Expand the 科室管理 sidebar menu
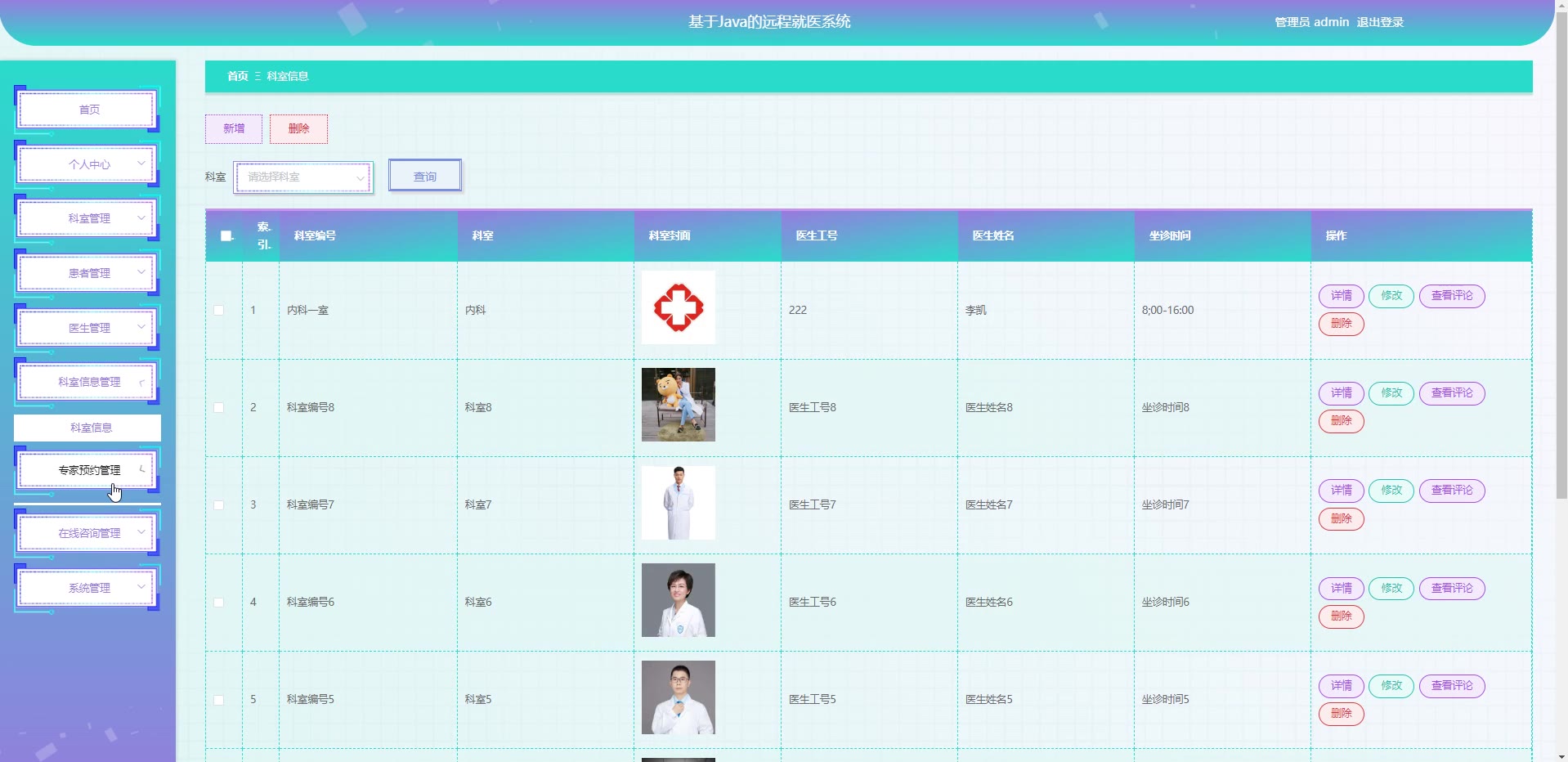This screenshot has height=762, width=1568. click(87, 218)
